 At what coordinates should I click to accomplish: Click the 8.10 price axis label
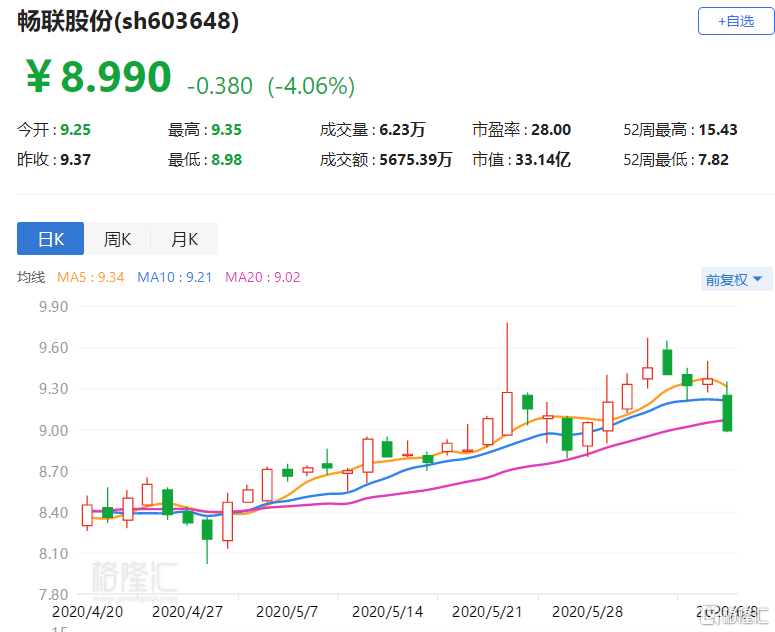pos(53,553)
